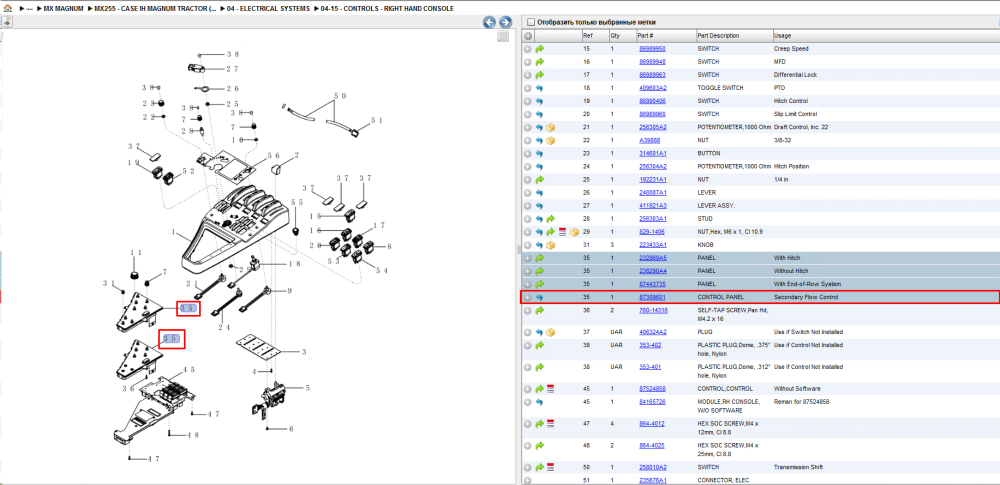Click the small square button at diagram corner

coord(503,36)
